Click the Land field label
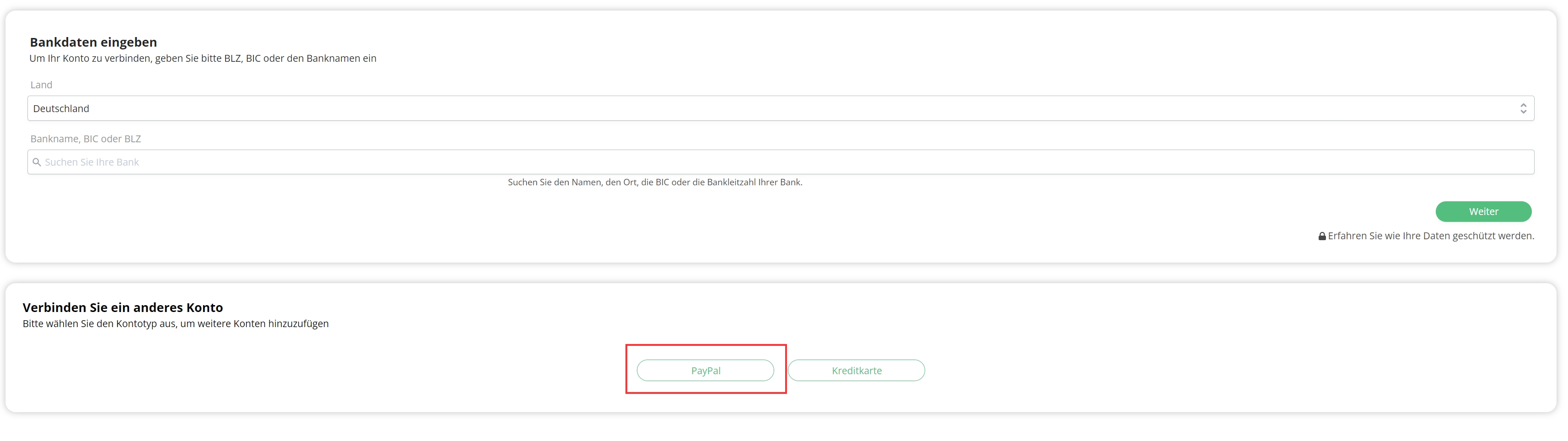Viewport: 1568px width, 441px height. pyautogui.click(x=41, y=85)
